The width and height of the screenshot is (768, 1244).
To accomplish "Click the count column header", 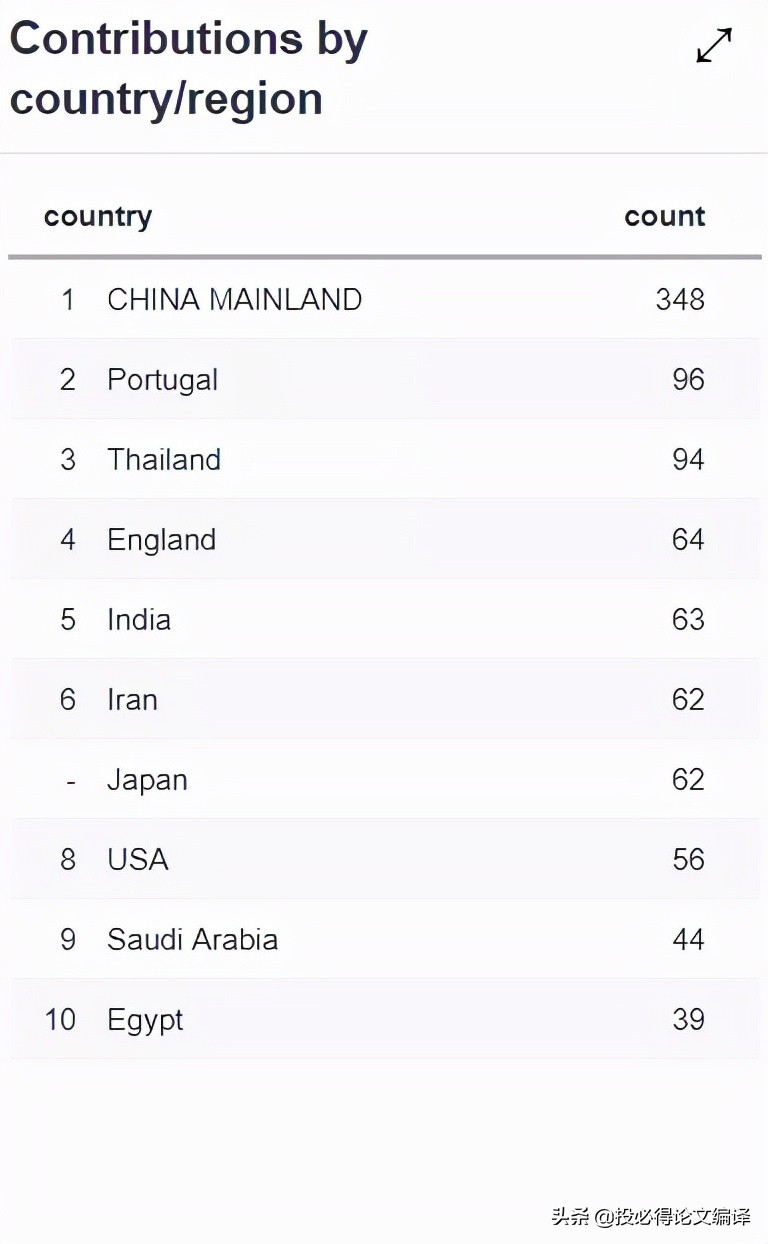I will (665, 217).
